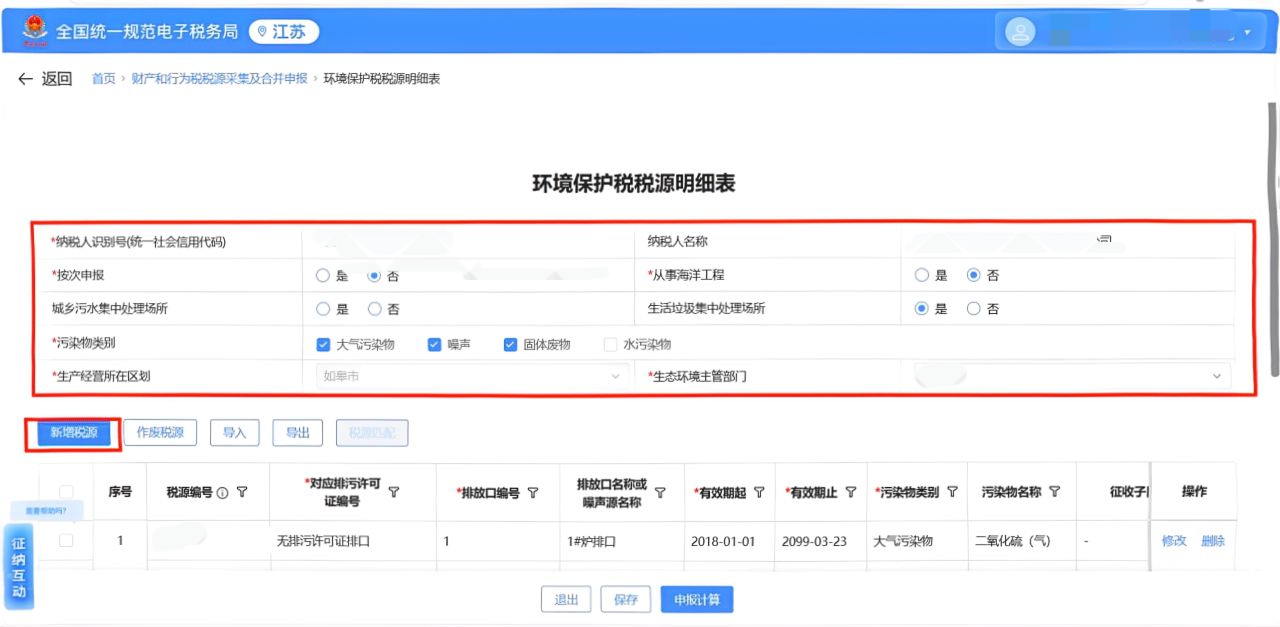Uncheck the 大气污染物 checkbox
The width and height of the screenshot is (1280, 627).
(x=323, y=344)
